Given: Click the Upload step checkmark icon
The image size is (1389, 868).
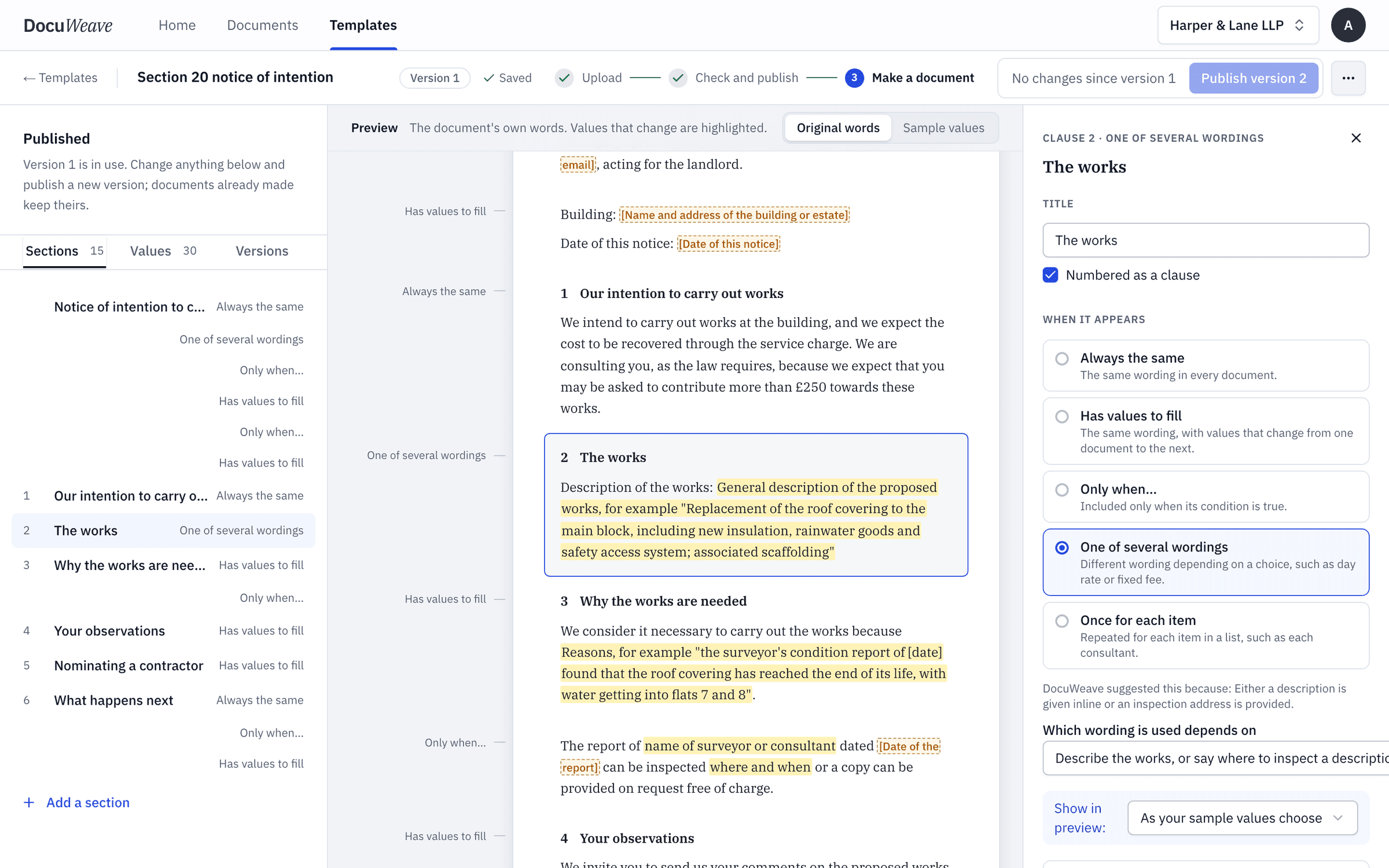Looking at the screenshot, I should (564, 78).
